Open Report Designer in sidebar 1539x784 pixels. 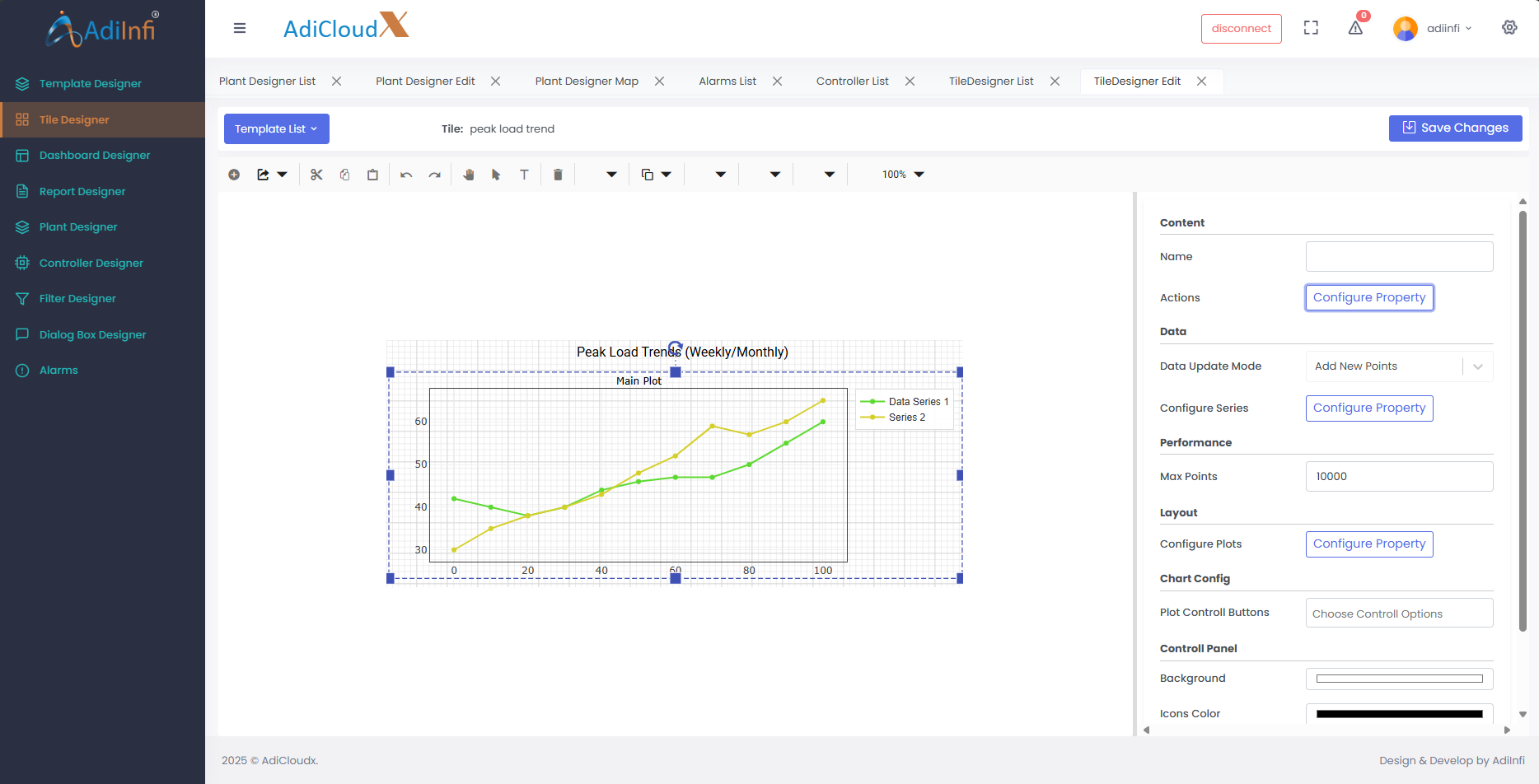[x=102, y=191]
